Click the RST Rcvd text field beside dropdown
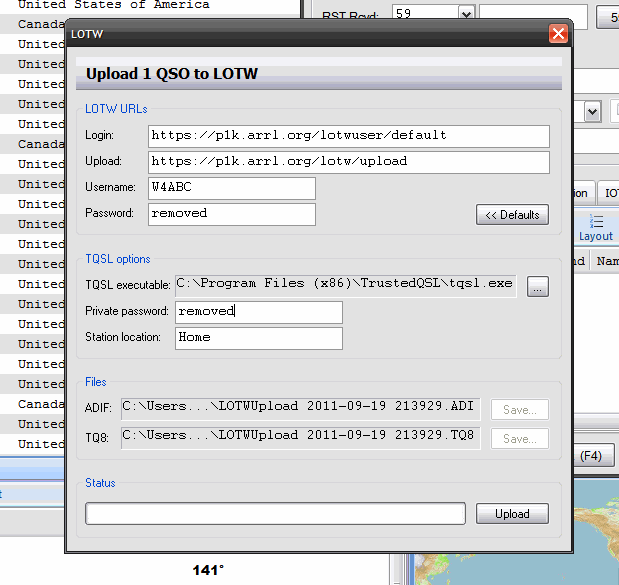619x585 pixels. [533, 16]
